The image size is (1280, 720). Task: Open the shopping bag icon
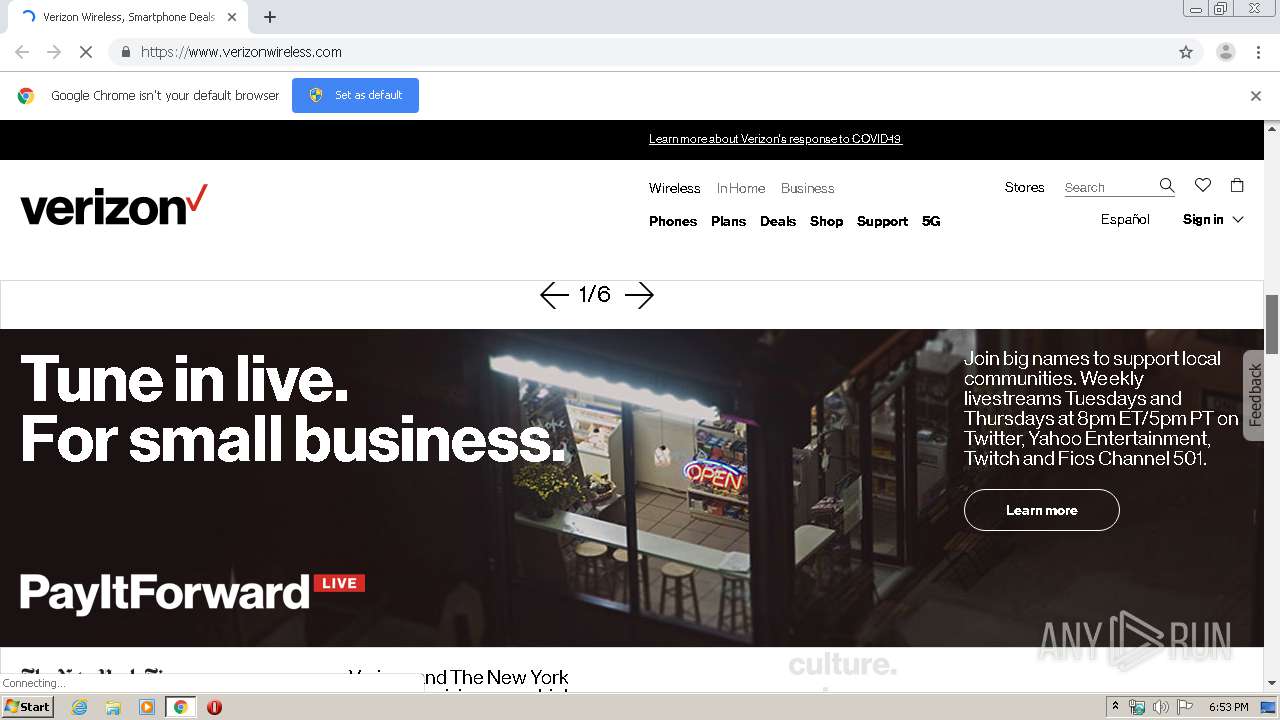tap(1237, 185)
